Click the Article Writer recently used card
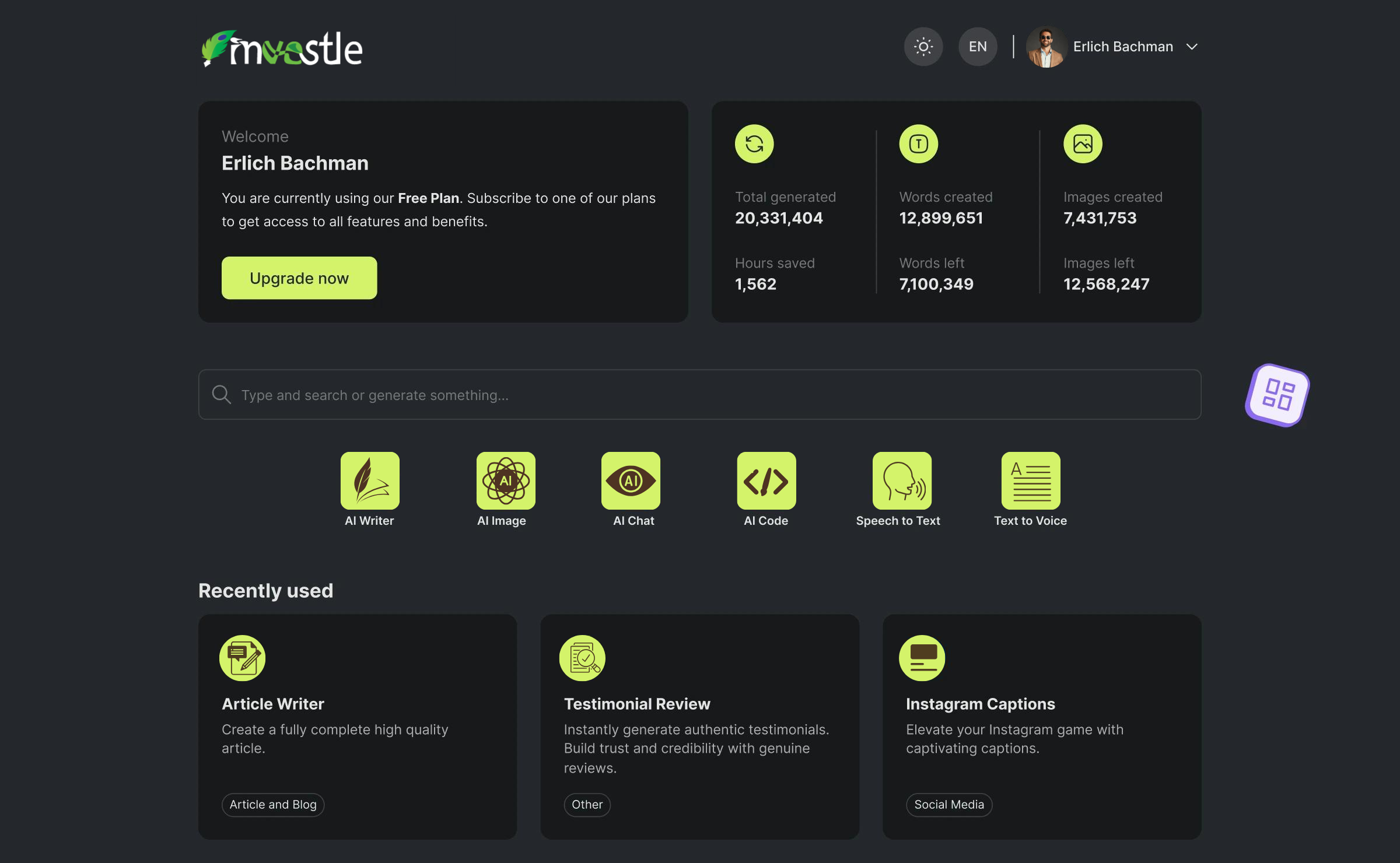This screenshot has height=863, width=1400. click(x=357, y=726)
